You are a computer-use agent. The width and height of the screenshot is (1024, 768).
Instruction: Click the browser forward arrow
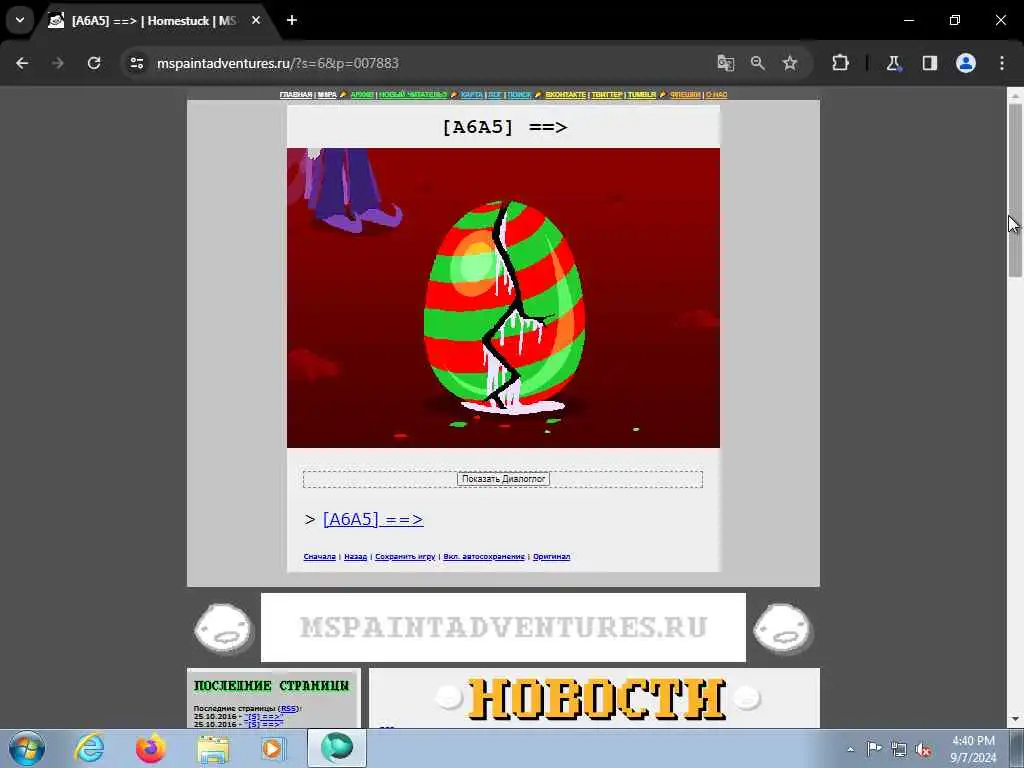click(x=58, y=63)
